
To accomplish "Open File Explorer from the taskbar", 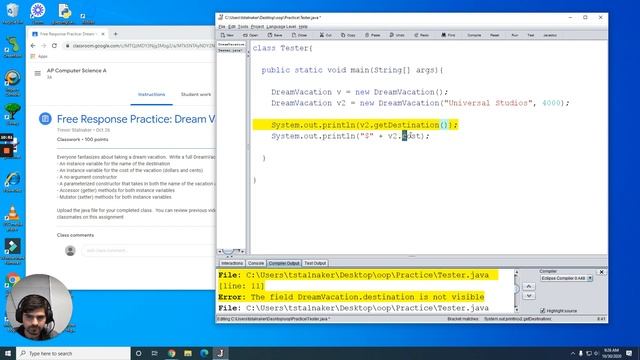I will 188,353.
